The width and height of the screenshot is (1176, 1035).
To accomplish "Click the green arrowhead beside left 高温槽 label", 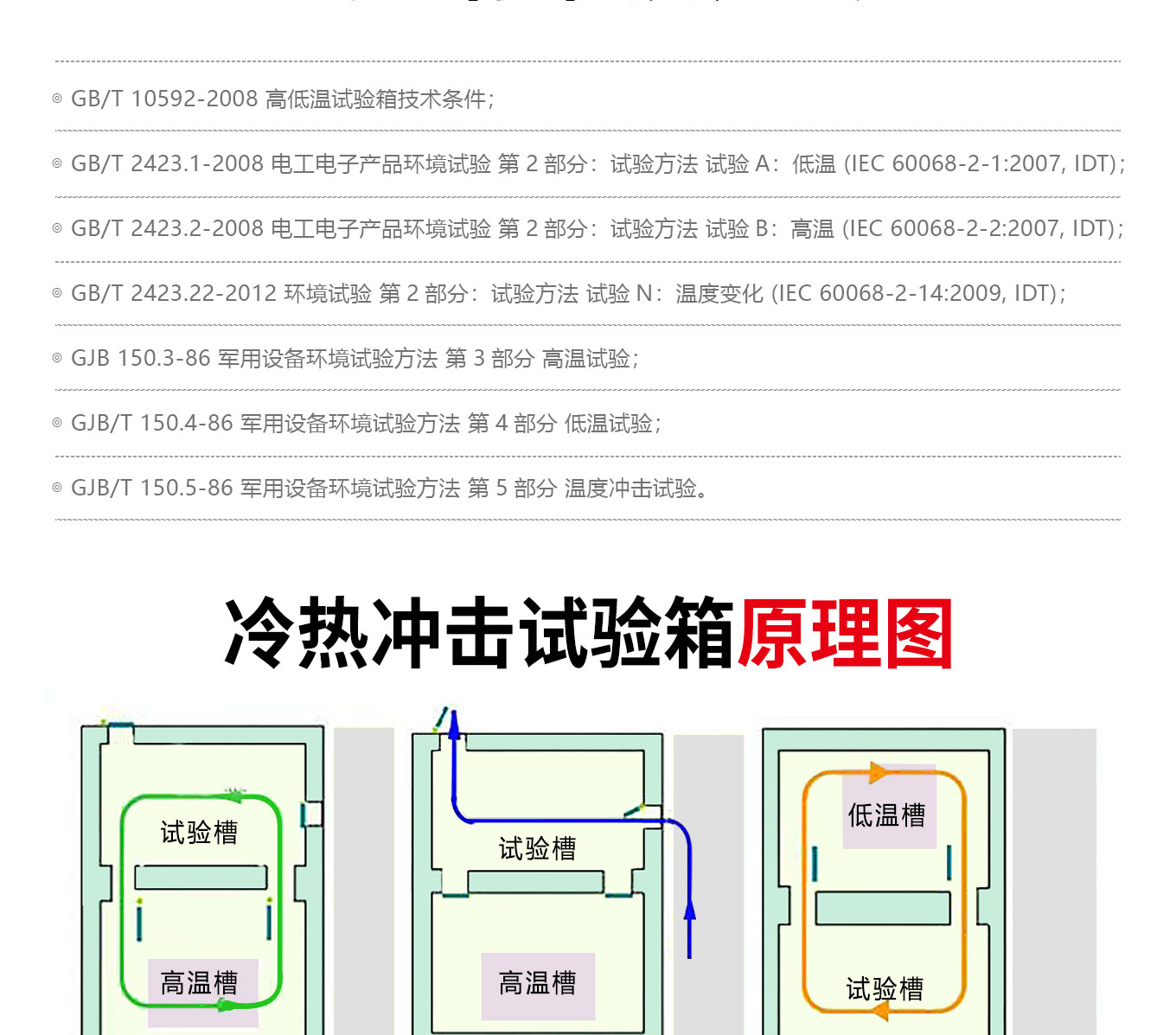I will (226, 1004).
